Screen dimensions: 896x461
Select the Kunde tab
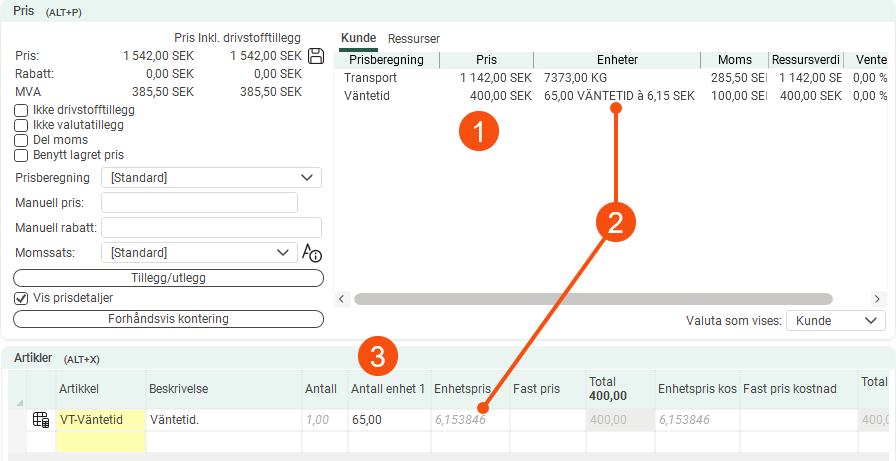click(x=358, y=38)
